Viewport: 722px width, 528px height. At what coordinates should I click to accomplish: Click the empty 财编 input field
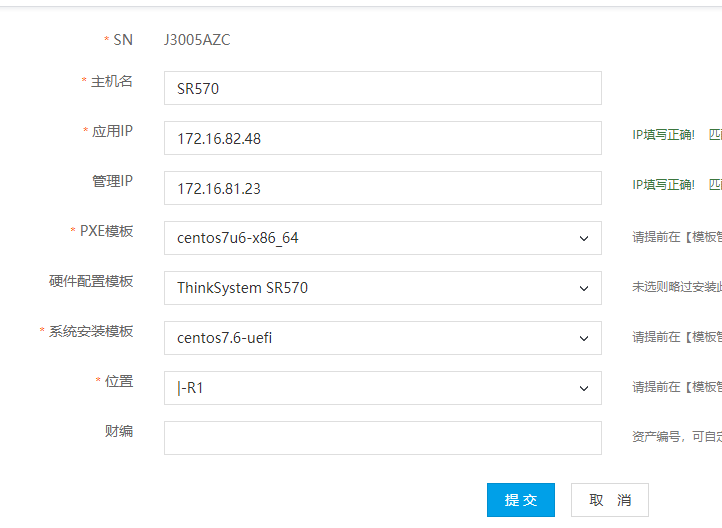point(383,438)
